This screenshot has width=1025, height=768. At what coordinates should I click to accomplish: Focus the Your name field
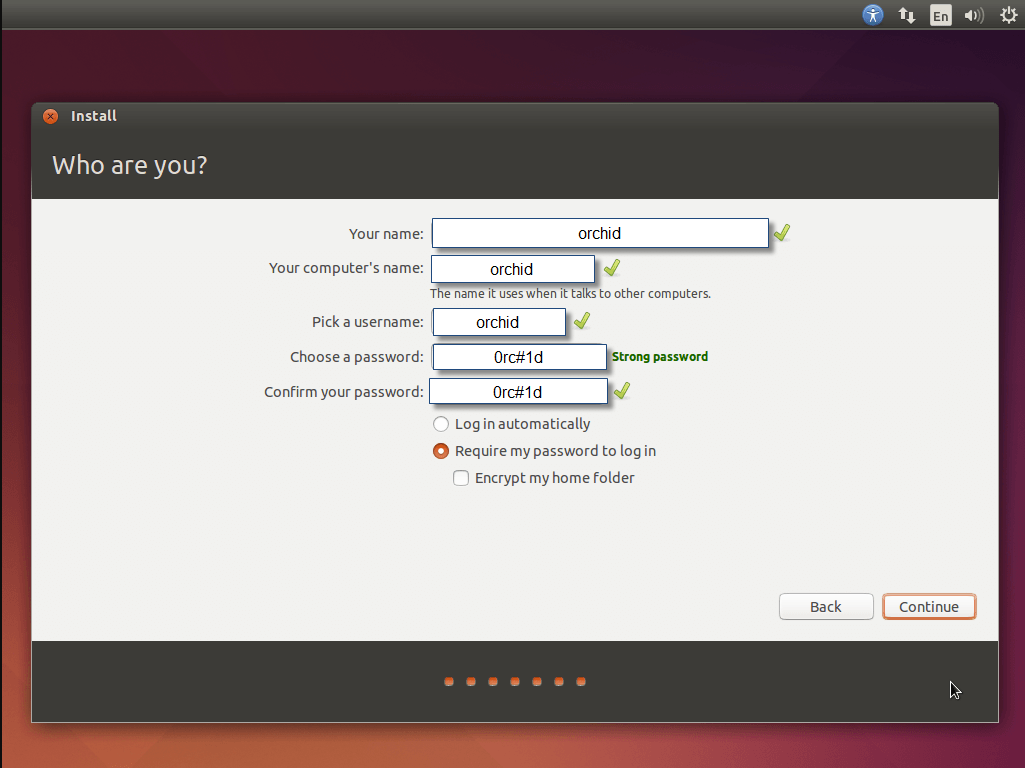click(600, 233)
